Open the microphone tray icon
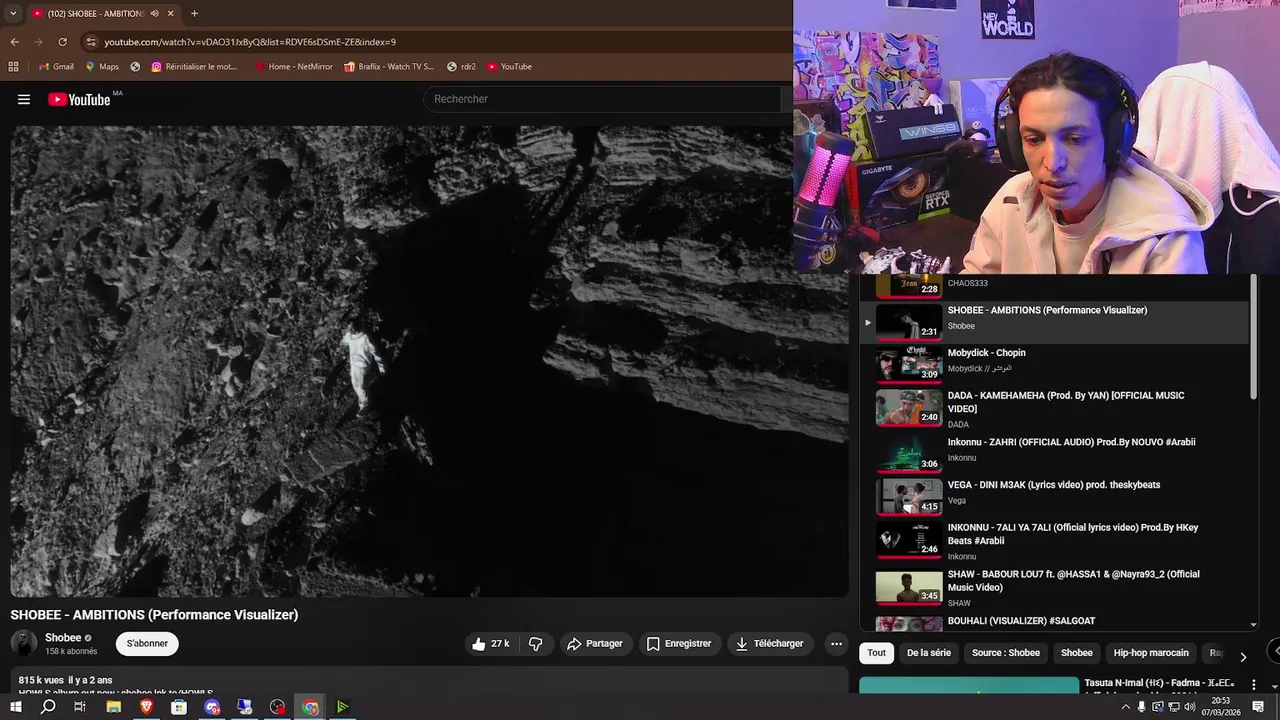Screen dimensions: 1280x720 point(1142,707)
